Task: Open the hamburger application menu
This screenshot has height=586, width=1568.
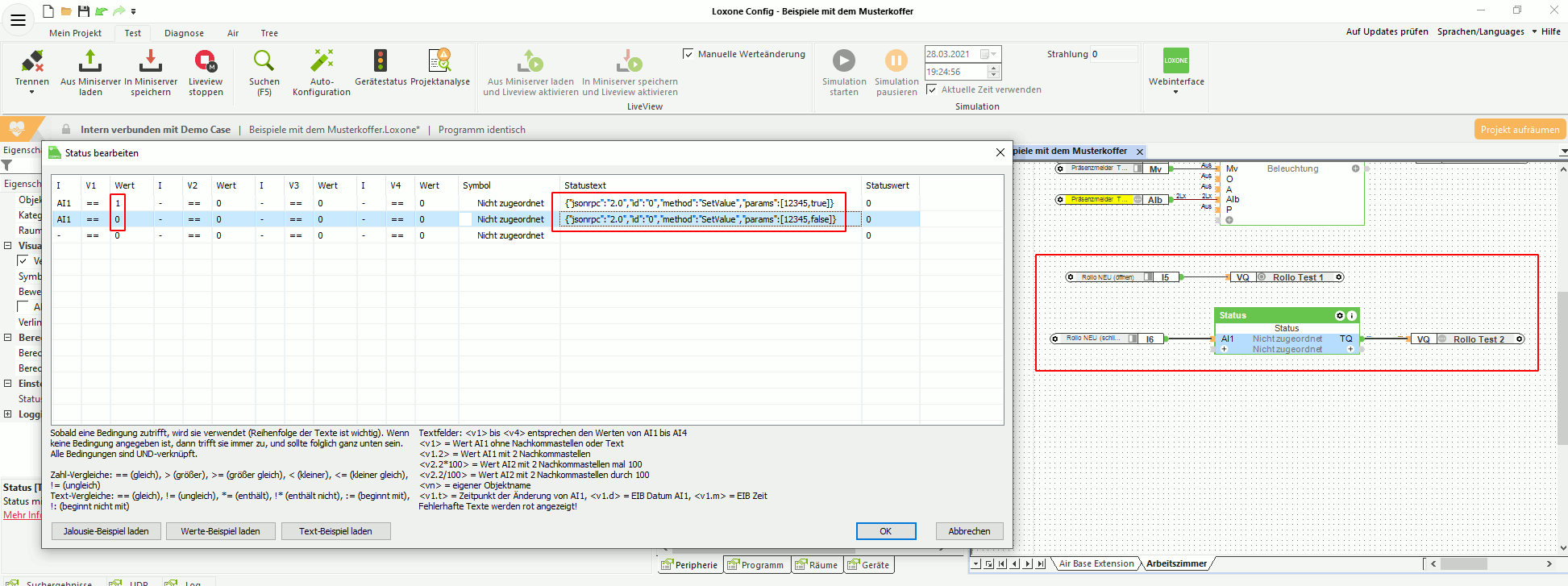Action: [18, 20]
